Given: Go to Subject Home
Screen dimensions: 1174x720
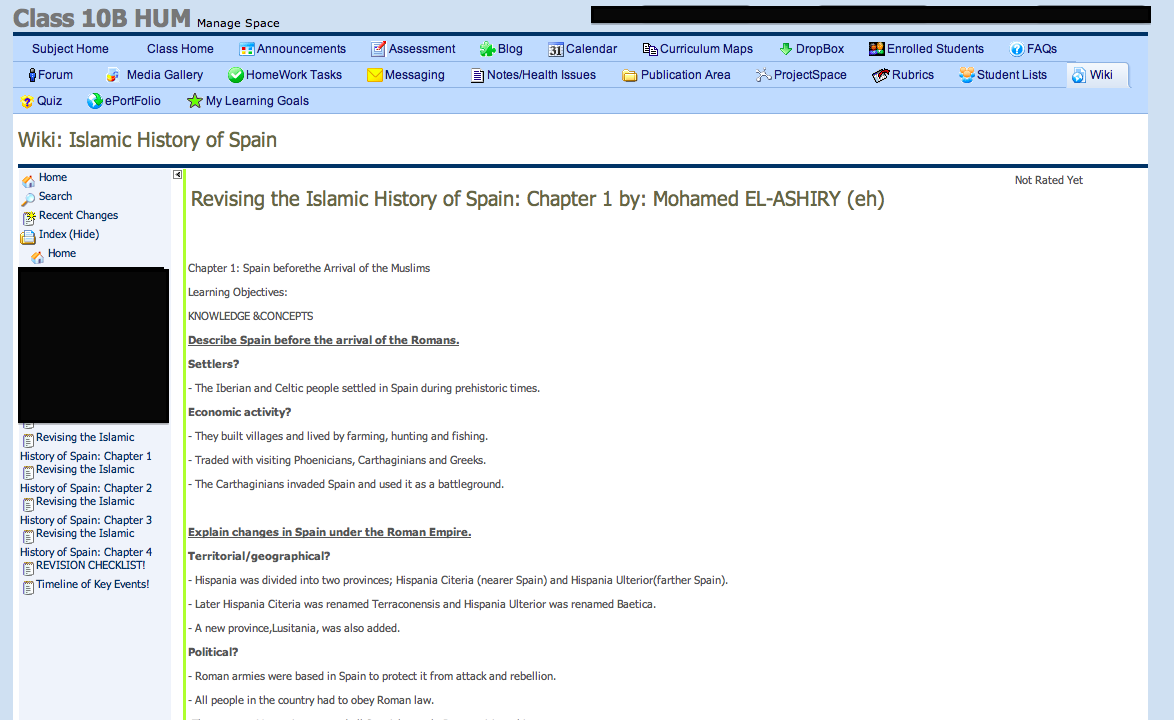Looking at the screenshot, I should pyautogui.click(x=70, y=49).
